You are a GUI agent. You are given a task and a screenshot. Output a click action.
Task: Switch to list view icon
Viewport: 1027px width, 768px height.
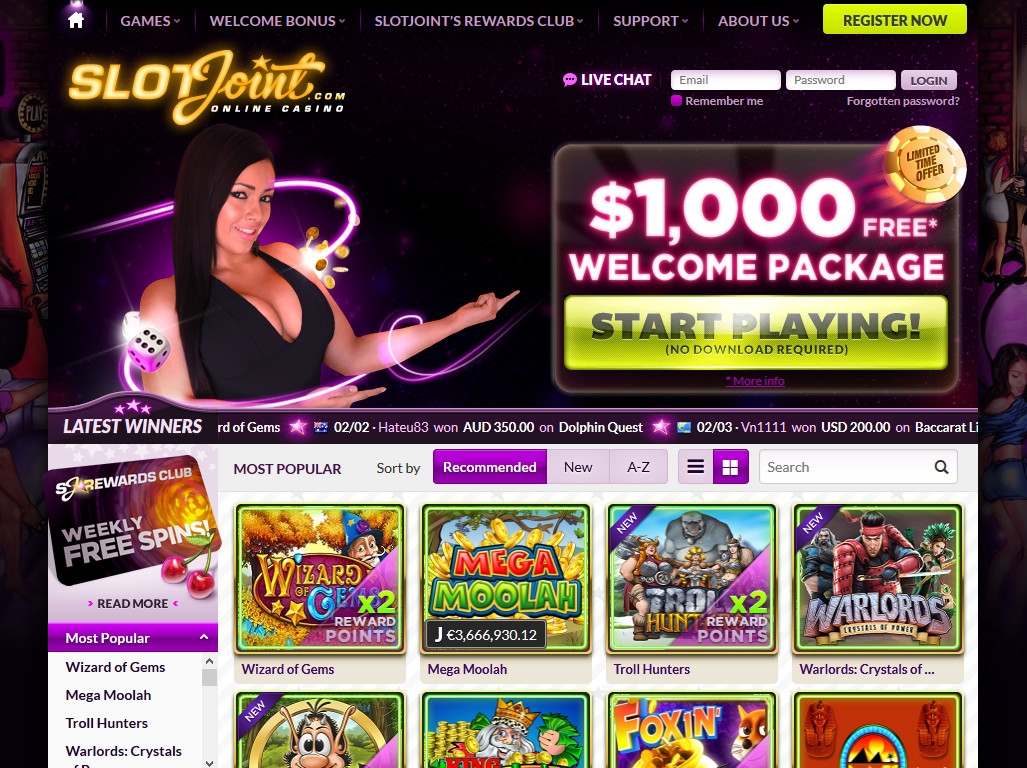click(696, 467)
